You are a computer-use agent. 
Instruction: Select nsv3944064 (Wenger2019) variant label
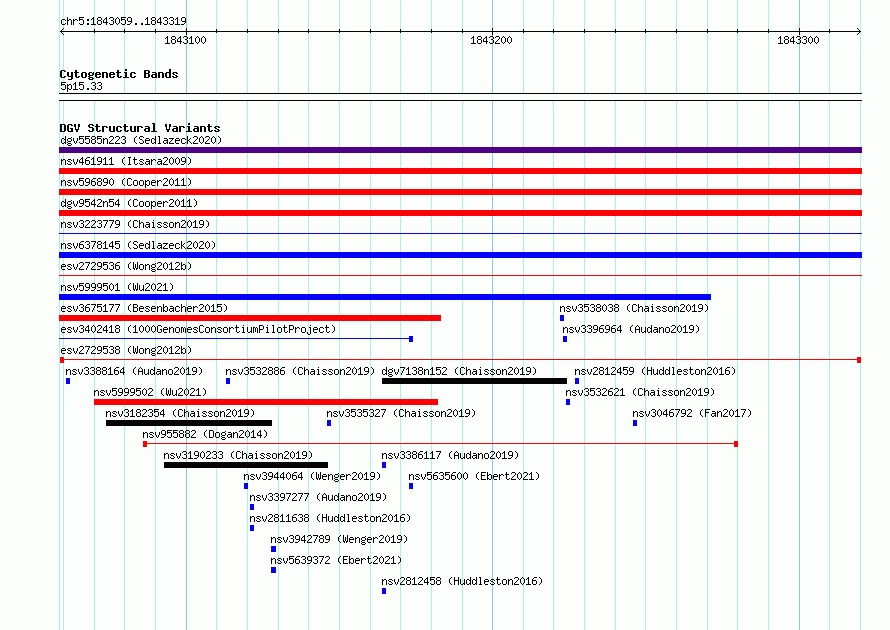point(312,476)
